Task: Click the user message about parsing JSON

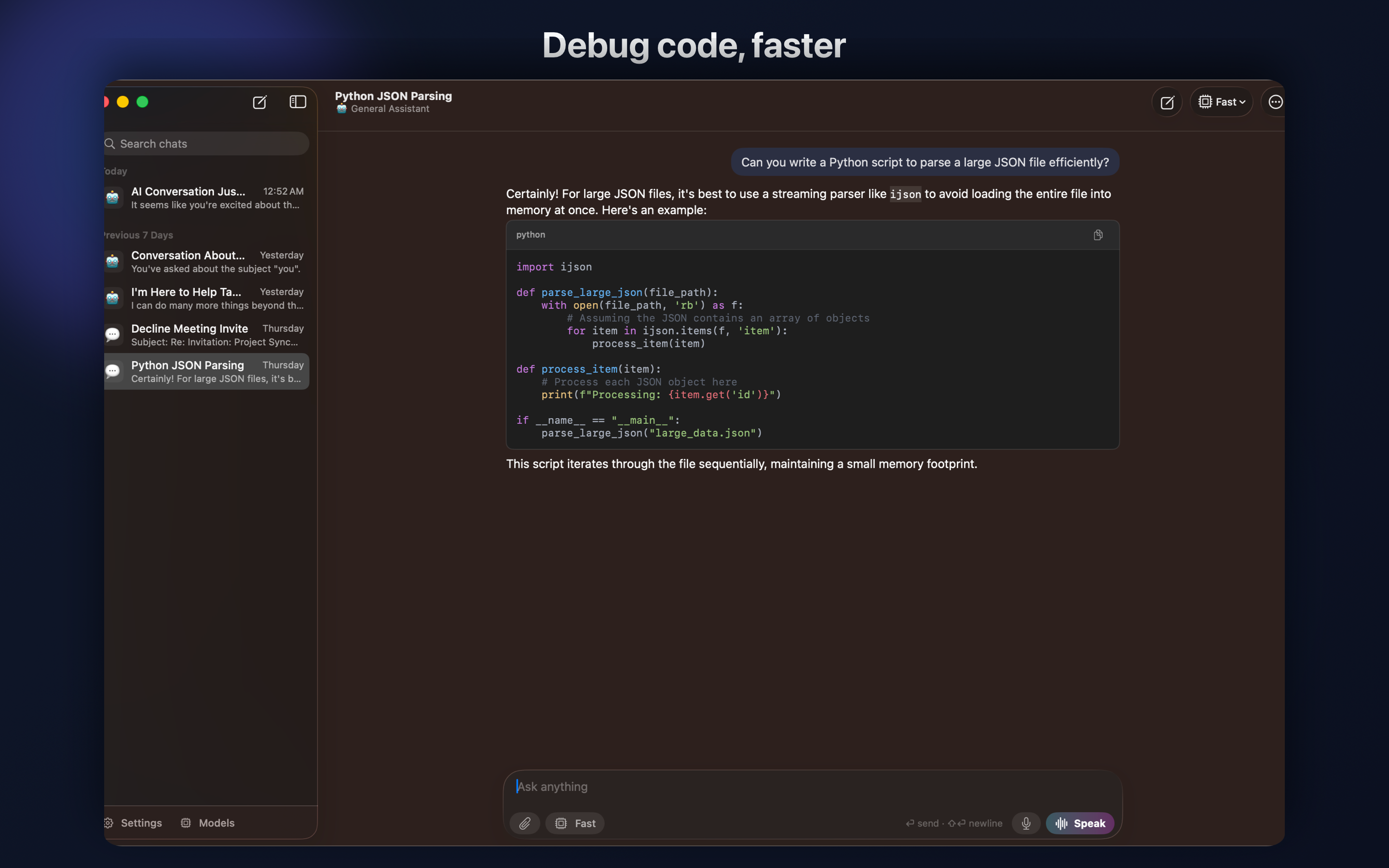Action: (925, 163)
